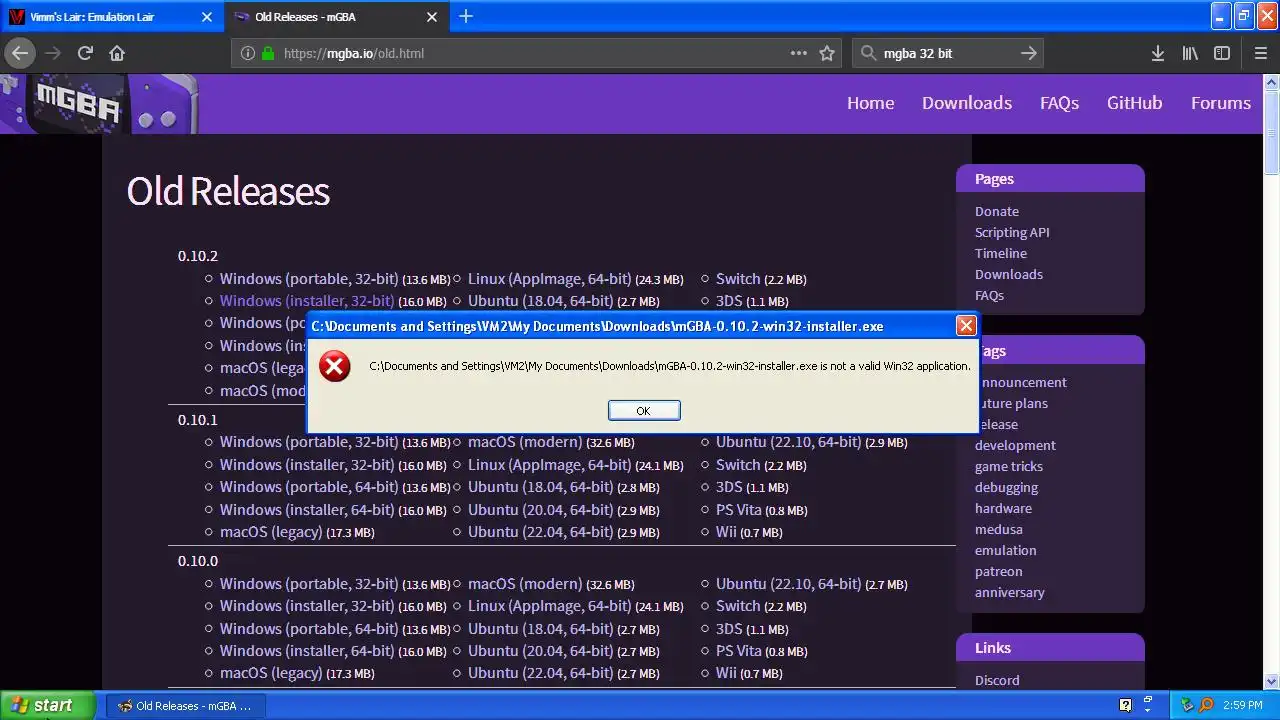Image resolution: width=1280 pixels, height=720 pixels.
Task: Go back to the previous page
Action: pyautogui.click(x=20, y=53)
